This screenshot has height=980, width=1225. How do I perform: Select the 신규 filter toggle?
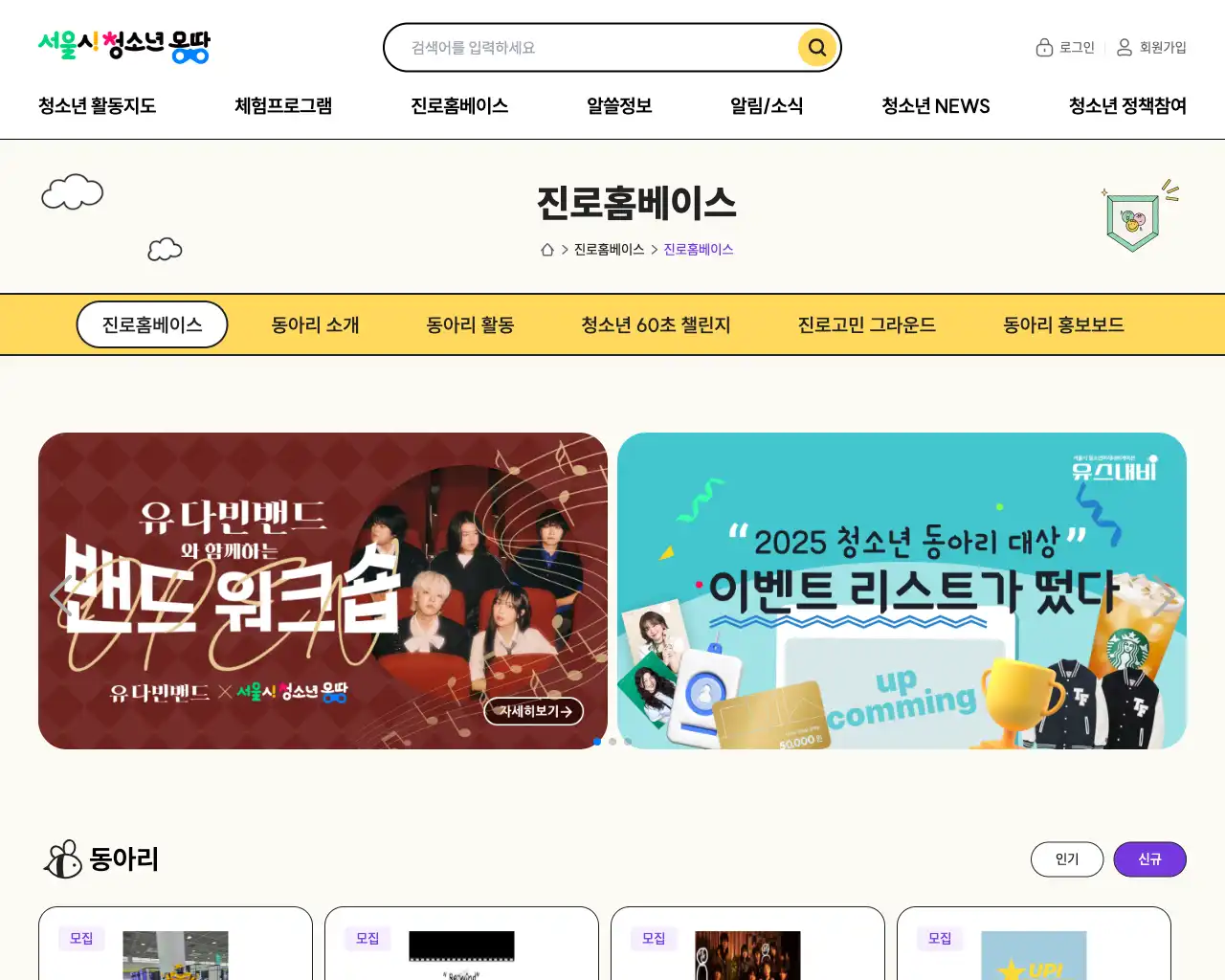pyautogui.click(x=1149, y=859)
